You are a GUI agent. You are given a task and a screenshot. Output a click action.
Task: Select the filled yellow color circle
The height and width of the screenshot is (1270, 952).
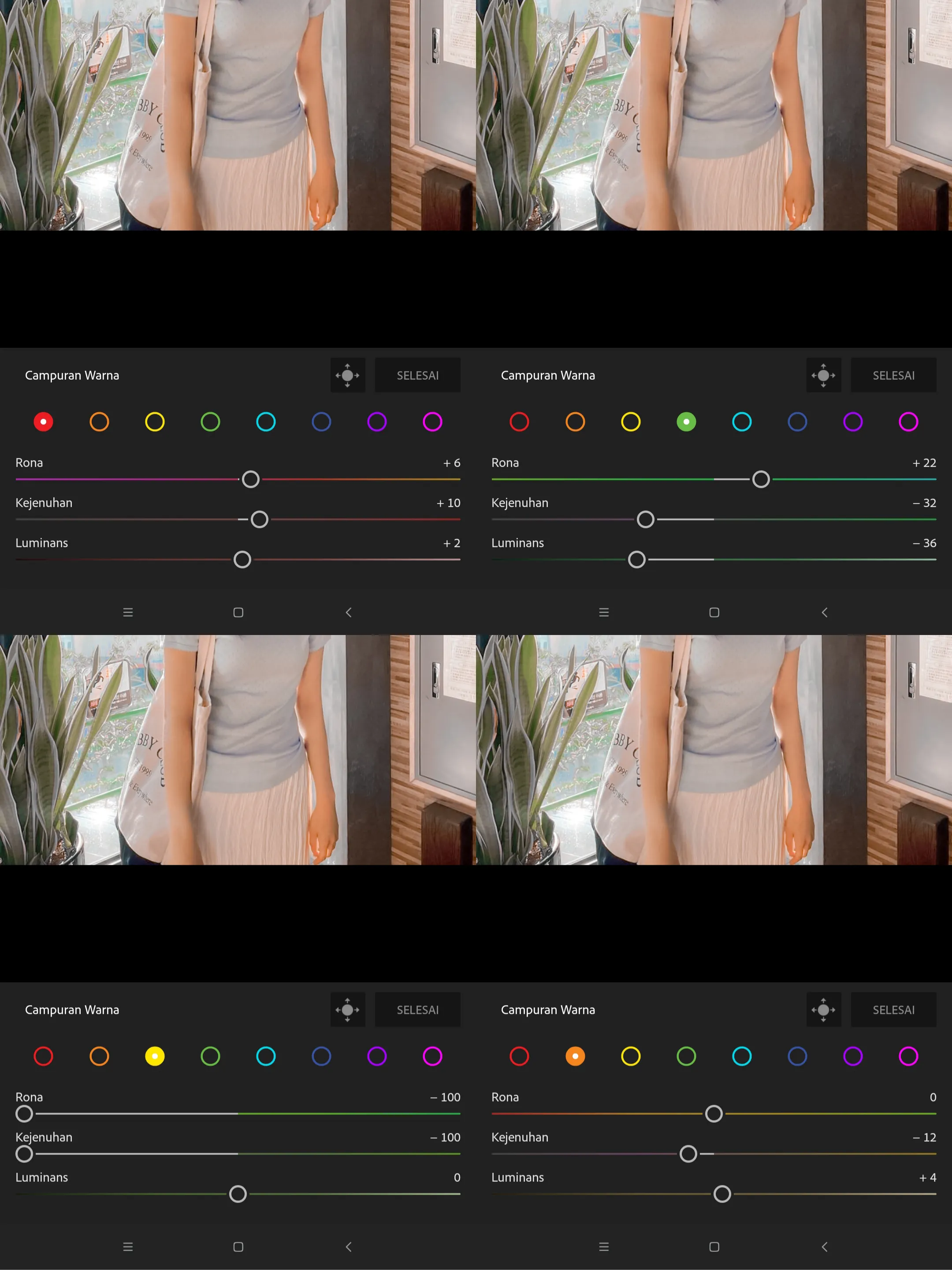(154, 1056)
